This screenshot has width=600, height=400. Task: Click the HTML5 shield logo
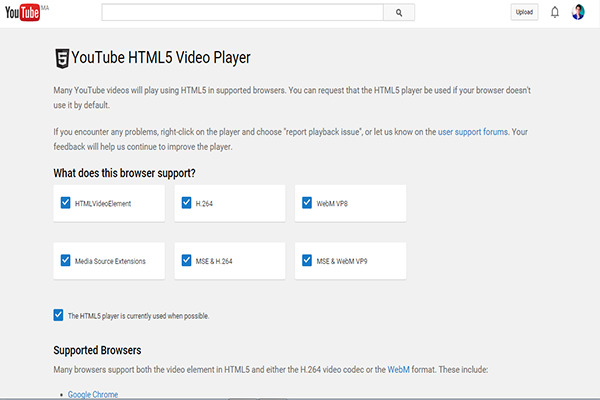62,59
